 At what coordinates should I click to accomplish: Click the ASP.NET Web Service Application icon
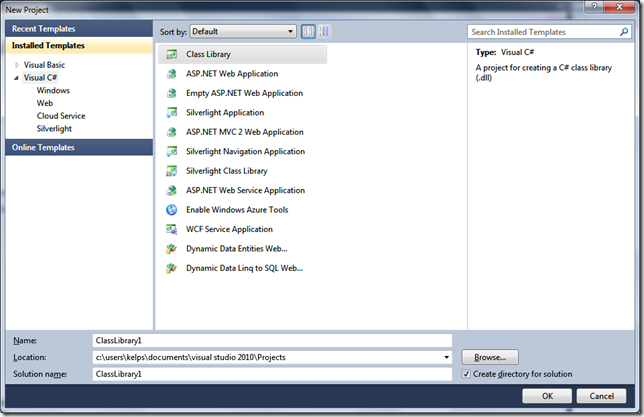tap(172, 190)
